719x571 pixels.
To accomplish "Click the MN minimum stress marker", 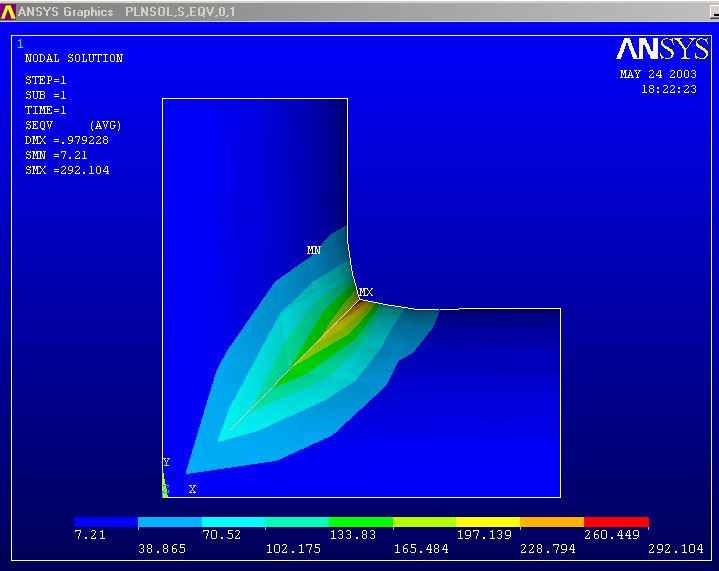I will 313,250.
